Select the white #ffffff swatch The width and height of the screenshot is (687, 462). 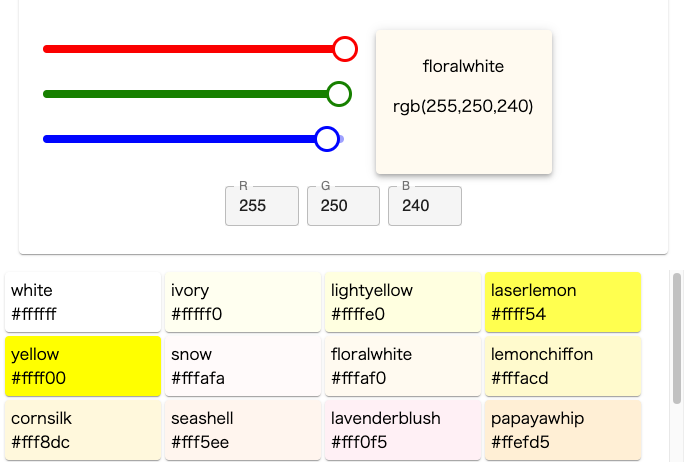click(83, 302)
